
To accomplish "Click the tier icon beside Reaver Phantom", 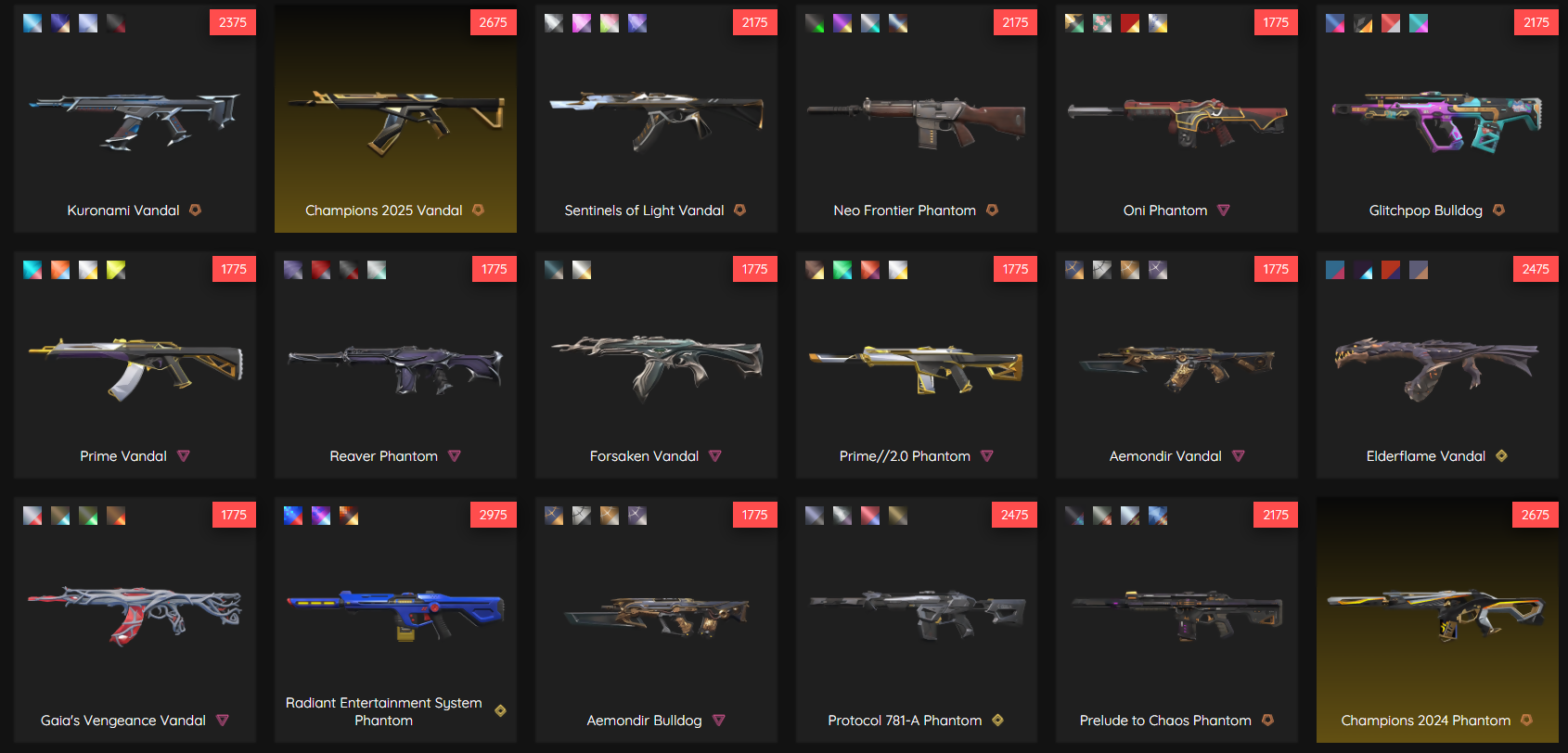I will 454,456.
